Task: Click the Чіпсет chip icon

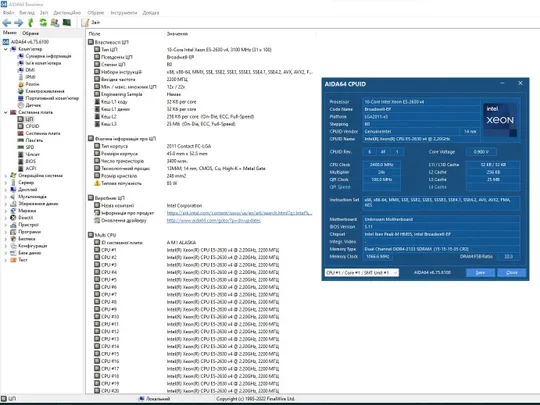Action: [x=21, y=154]
